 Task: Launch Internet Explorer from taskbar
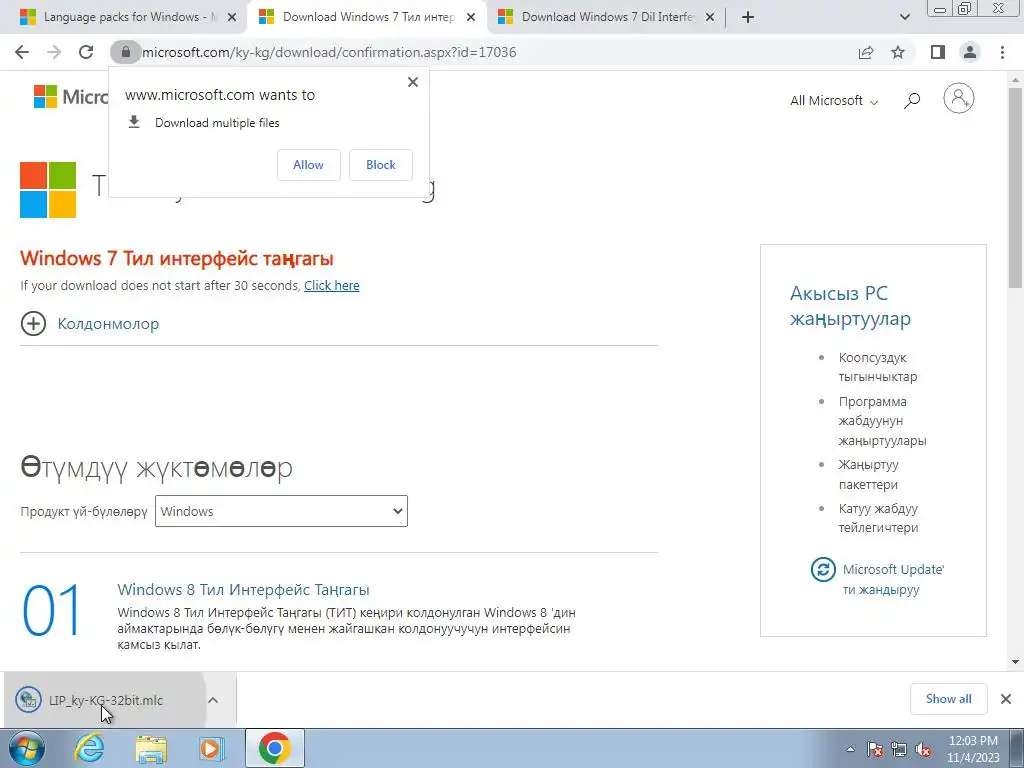89,748
